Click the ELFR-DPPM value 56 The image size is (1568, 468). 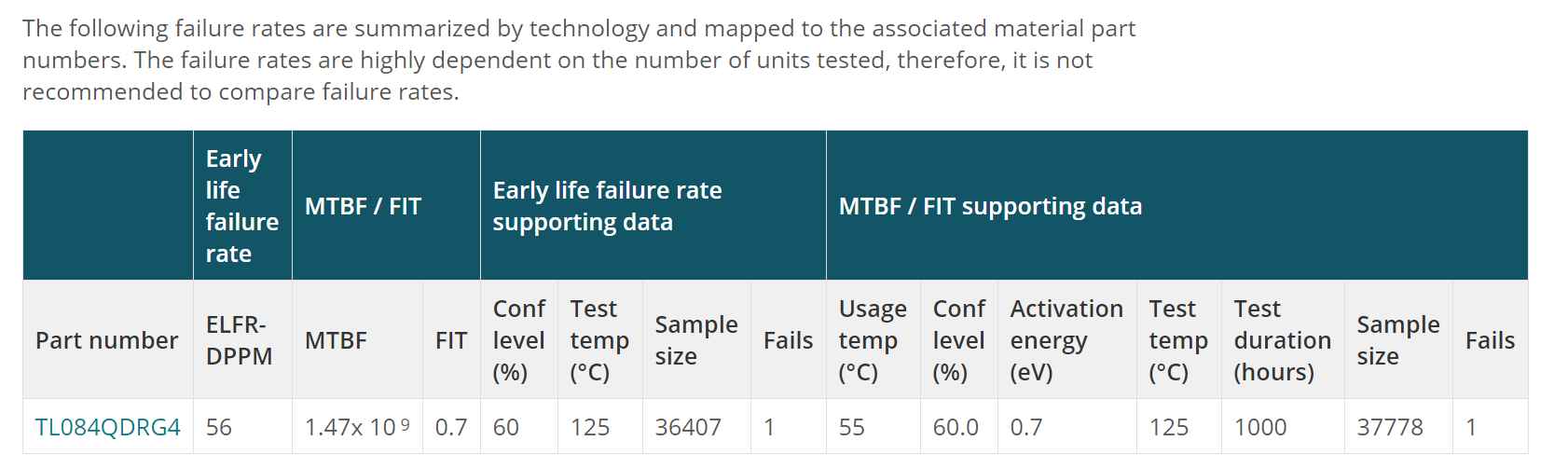[x=219, y=428]
